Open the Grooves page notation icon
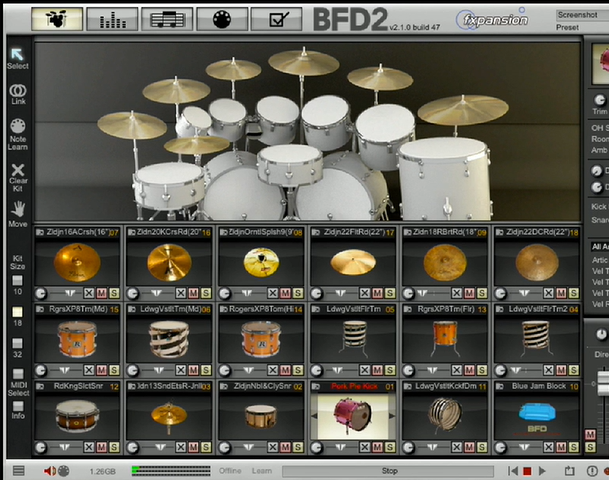The height and width of the screenshot is (480, 609). 167,18
